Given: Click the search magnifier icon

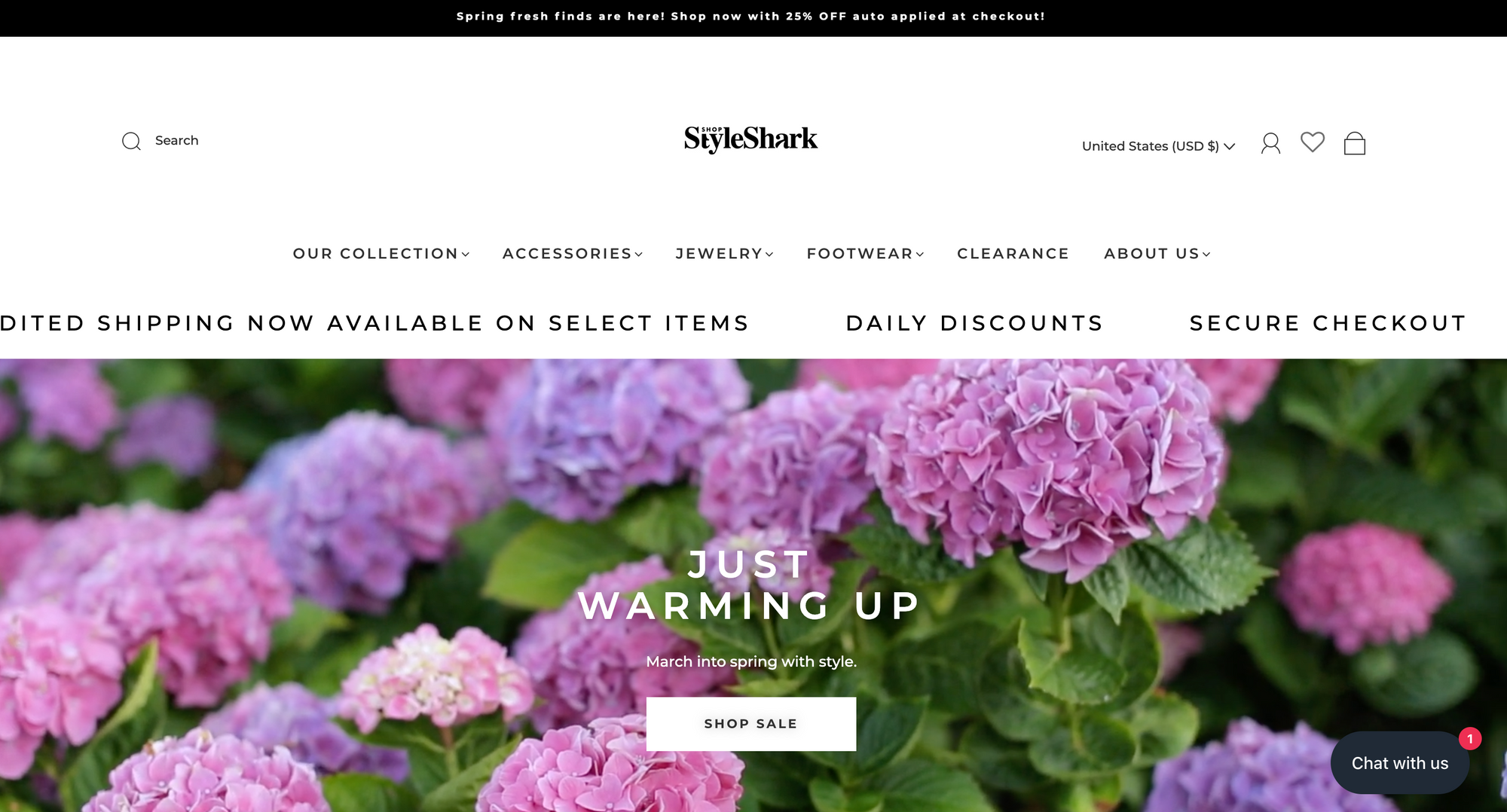Looking at the screenshot, I should point(132,141).
